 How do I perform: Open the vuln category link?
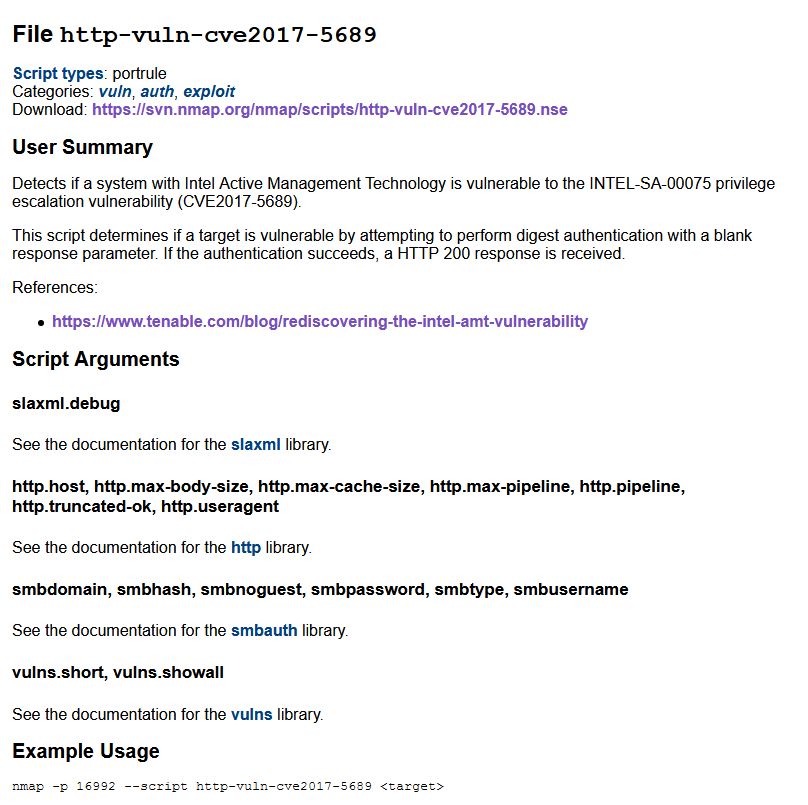(x=115, y=91)
